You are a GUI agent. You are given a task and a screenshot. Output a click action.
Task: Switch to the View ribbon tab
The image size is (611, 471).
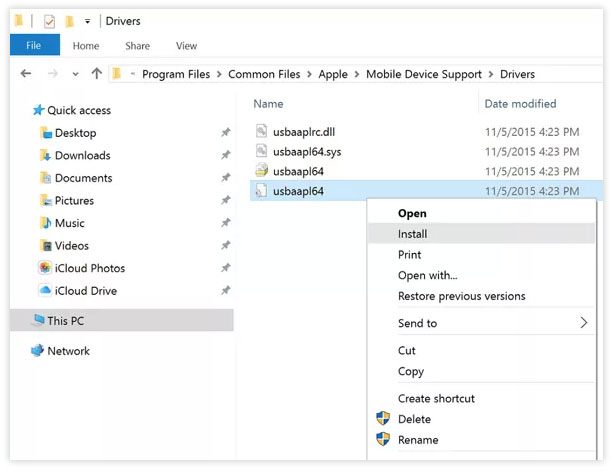point(186,46)
